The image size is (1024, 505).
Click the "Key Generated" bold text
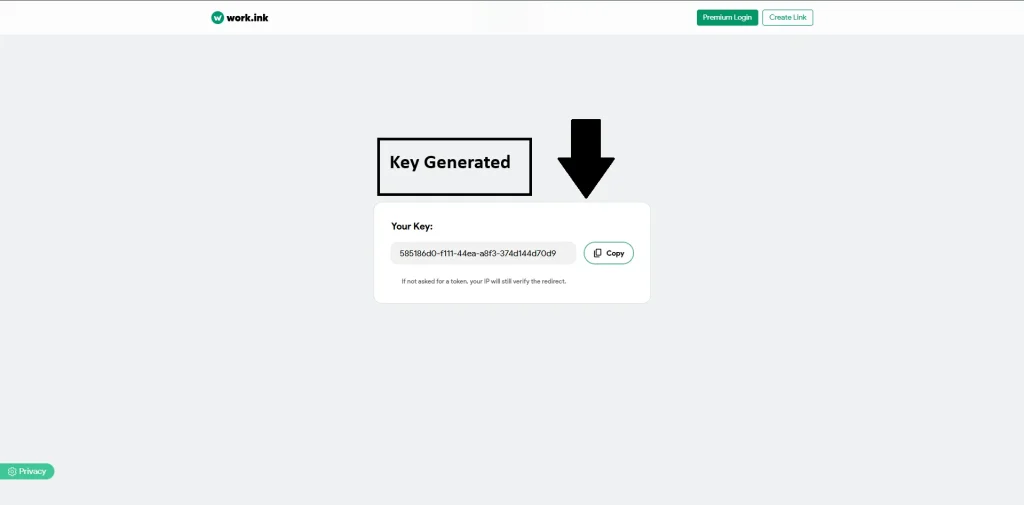coord(450,162)
